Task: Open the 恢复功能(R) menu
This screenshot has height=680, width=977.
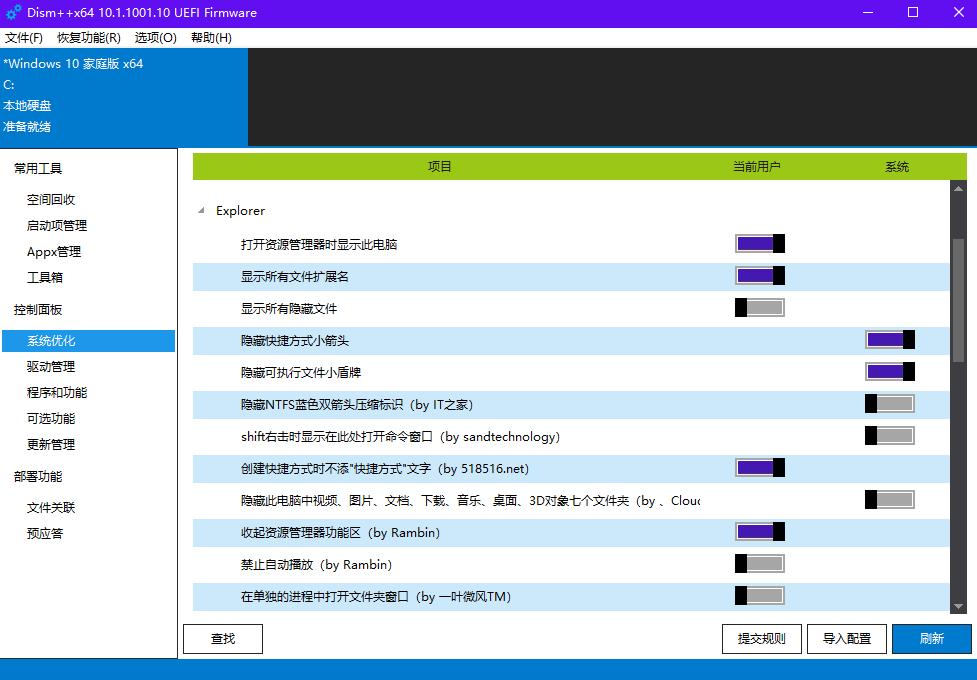Action: [88, 38]
